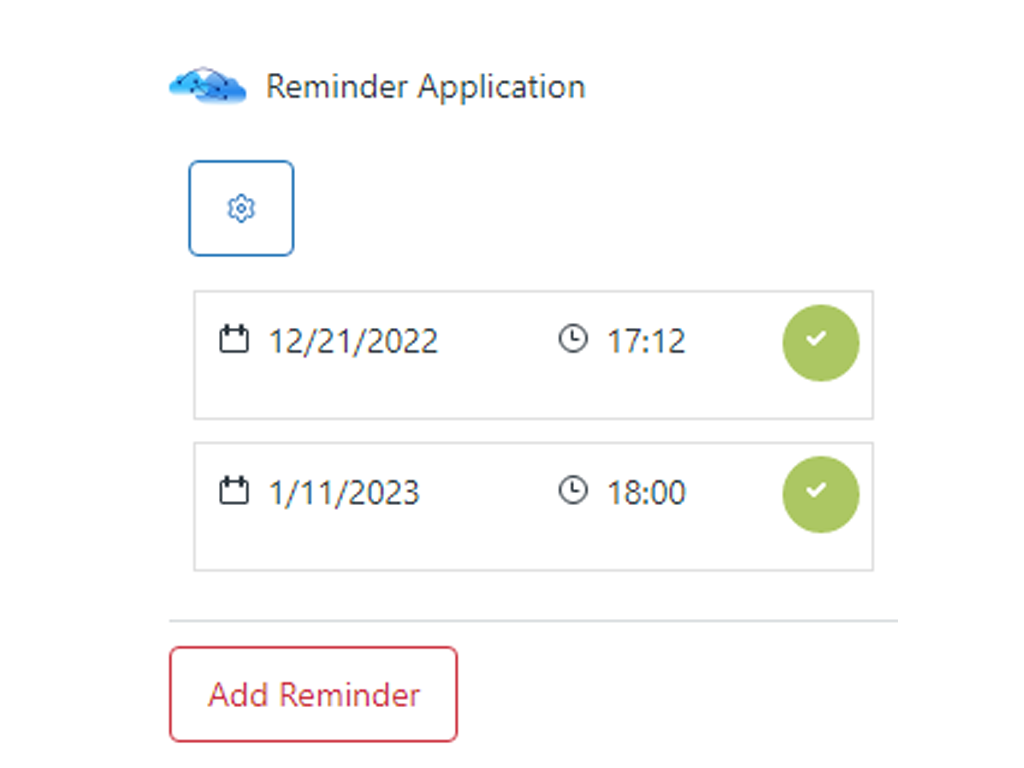This screenshot has width=1024, height=768.
Task: Click the clock icon beside 18:00
Action: (572, 491)
